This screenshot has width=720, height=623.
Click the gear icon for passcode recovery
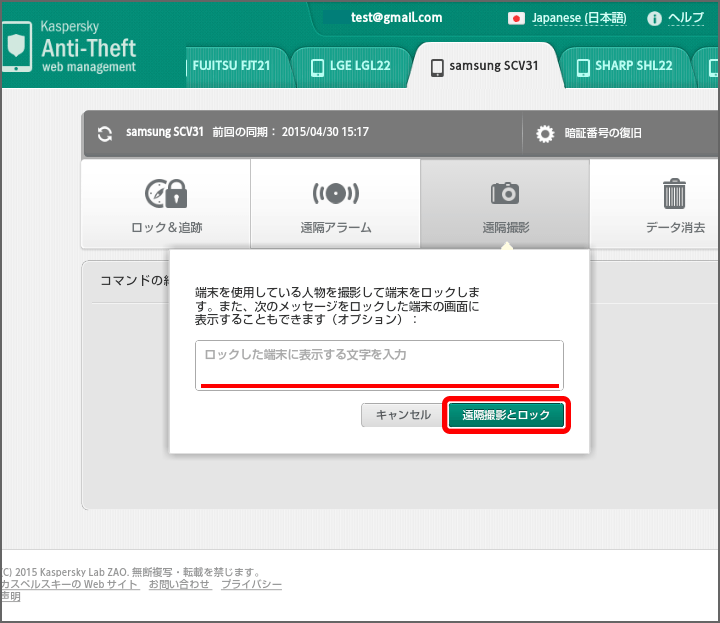tap(545, 133)
